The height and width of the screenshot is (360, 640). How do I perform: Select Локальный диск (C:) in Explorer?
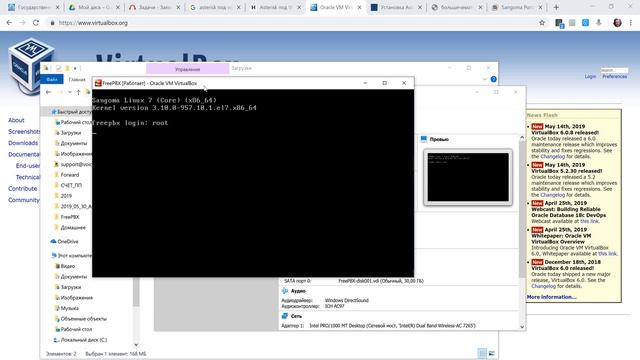click(83, 340)
